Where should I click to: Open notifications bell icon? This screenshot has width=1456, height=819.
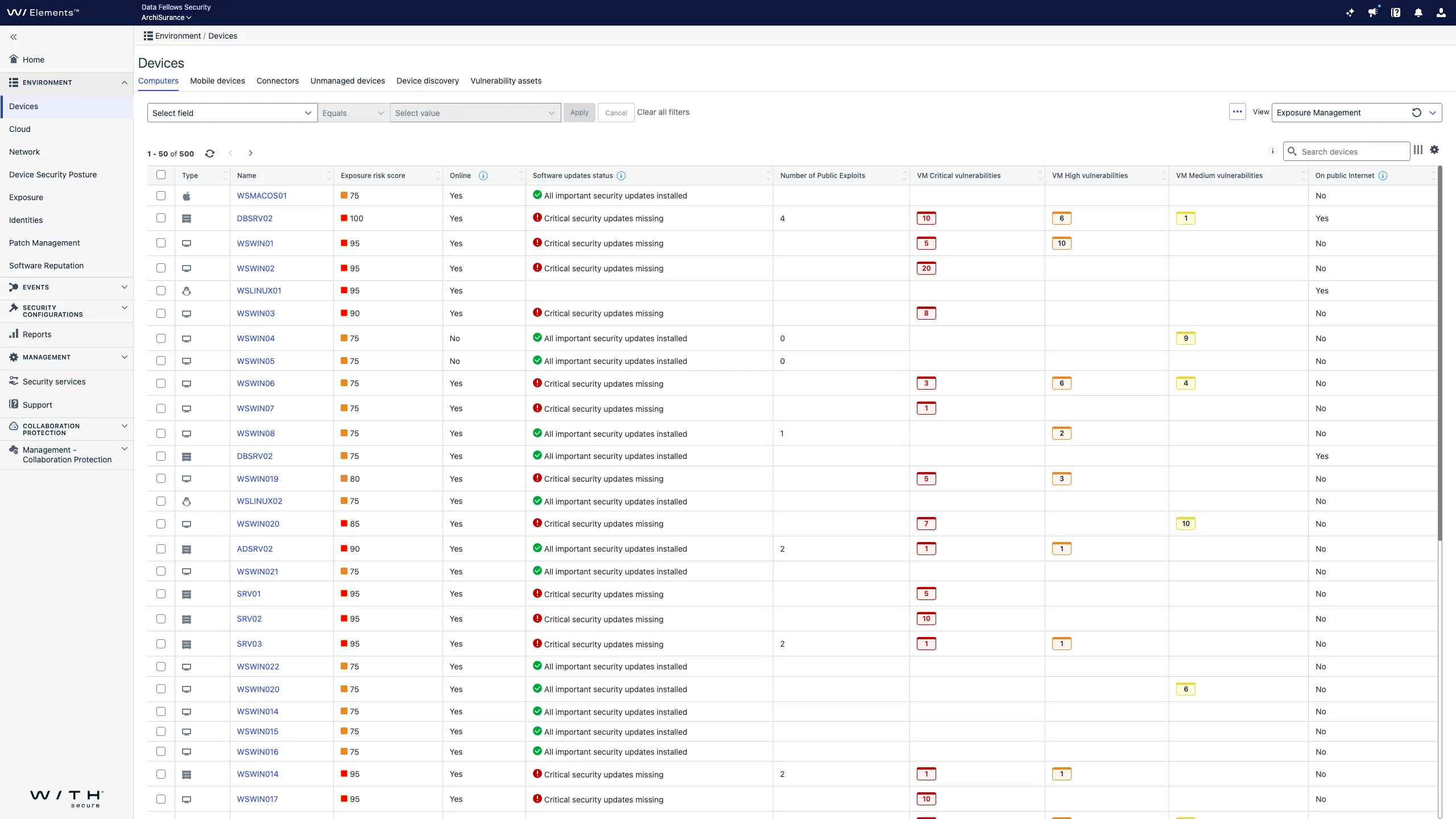click(1418, 13)
